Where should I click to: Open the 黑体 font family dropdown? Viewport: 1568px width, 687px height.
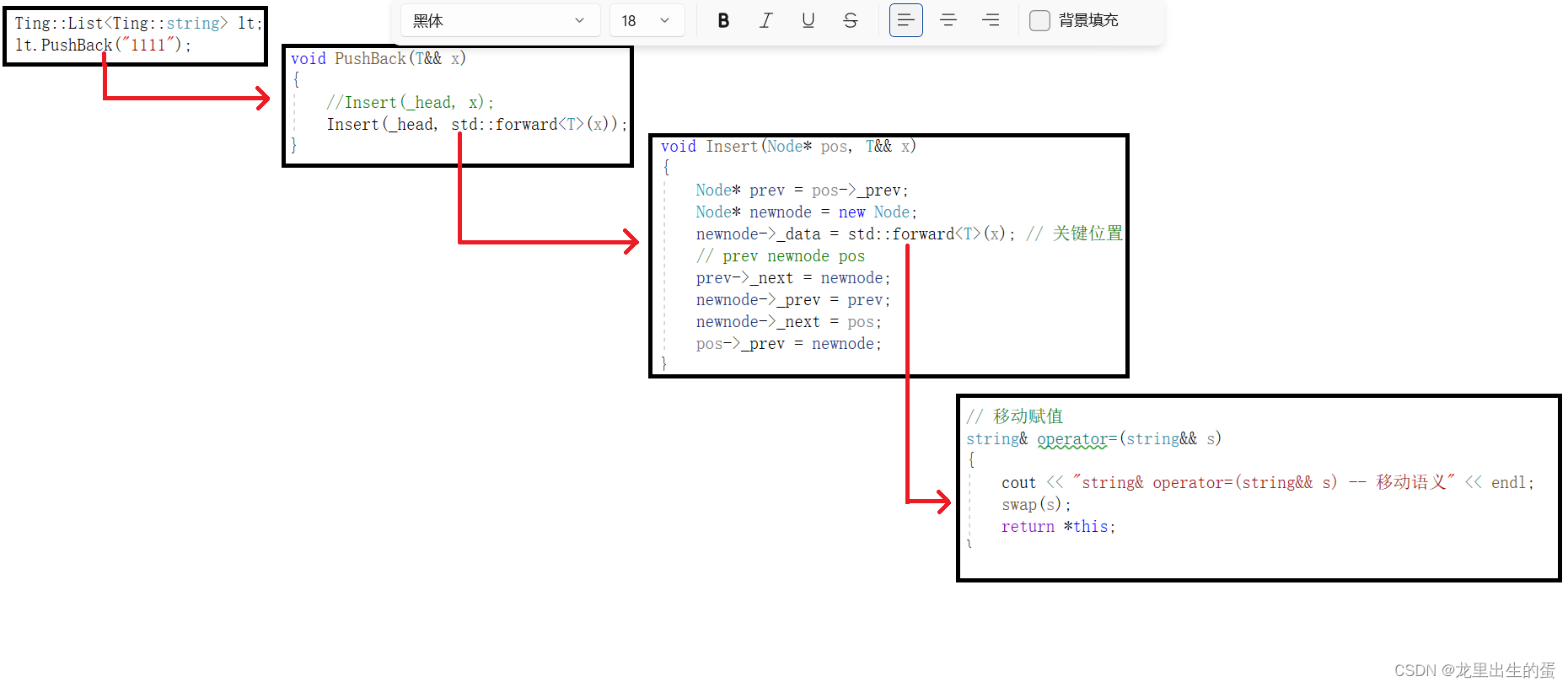(500, 20)
